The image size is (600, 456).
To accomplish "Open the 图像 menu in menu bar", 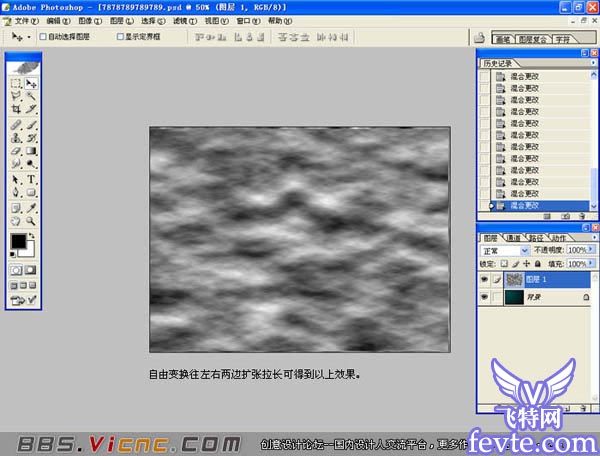I will (87, 20).
